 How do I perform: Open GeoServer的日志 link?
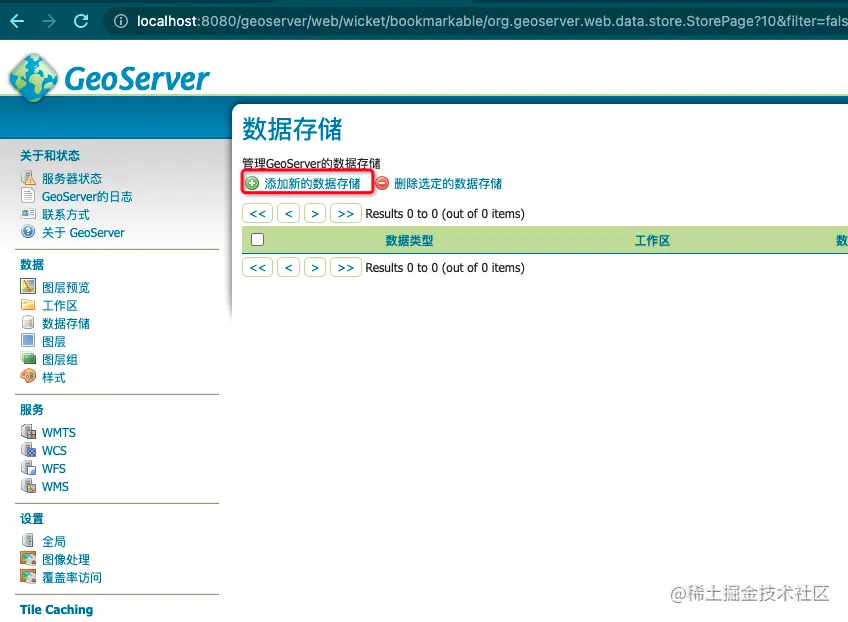pos(87,196)
